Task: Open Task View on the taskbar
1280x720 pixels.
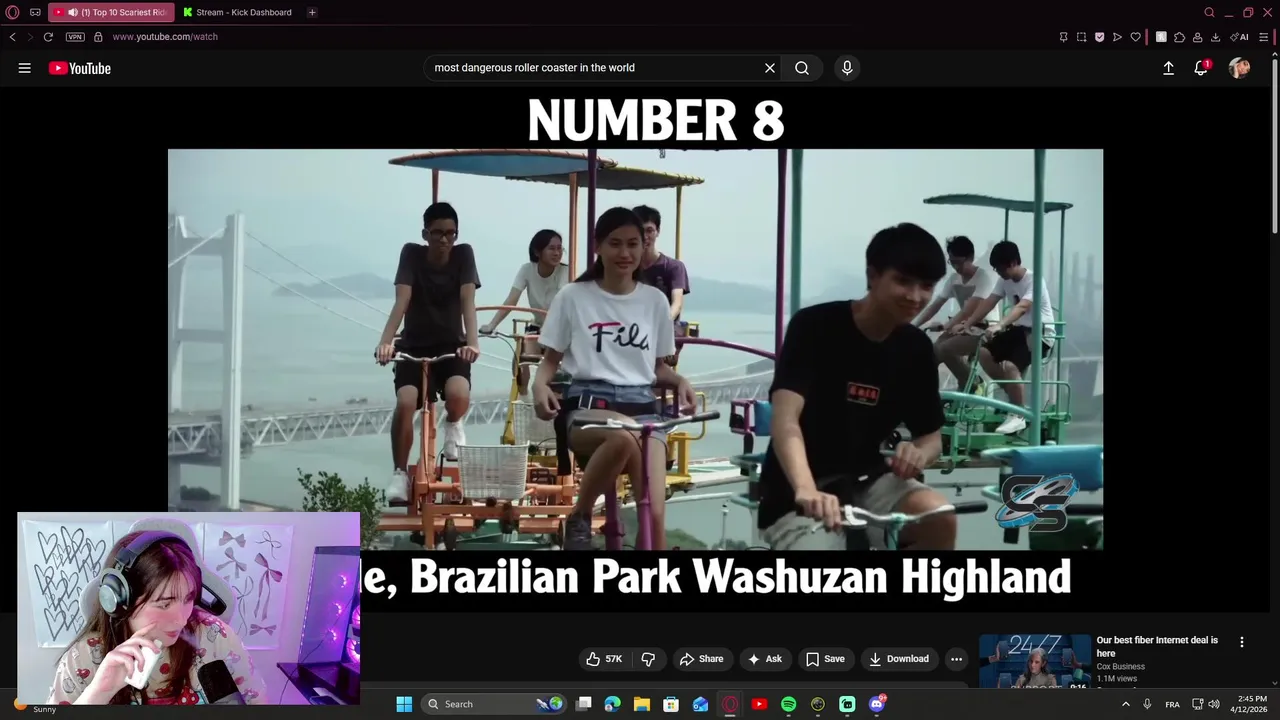Action: coord(584,704)
